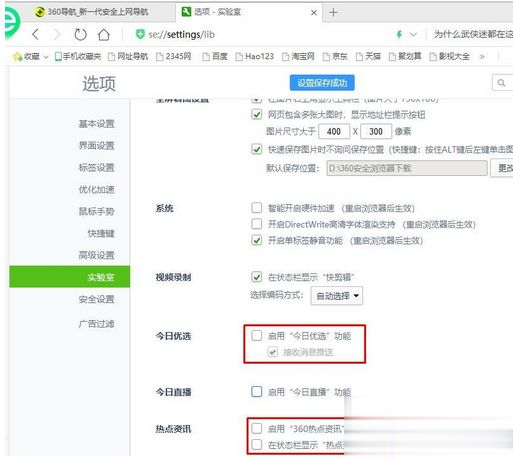Open 高级设置 in sidebar
This screenshot has height=459, width=513.
(x=97, y=255)
